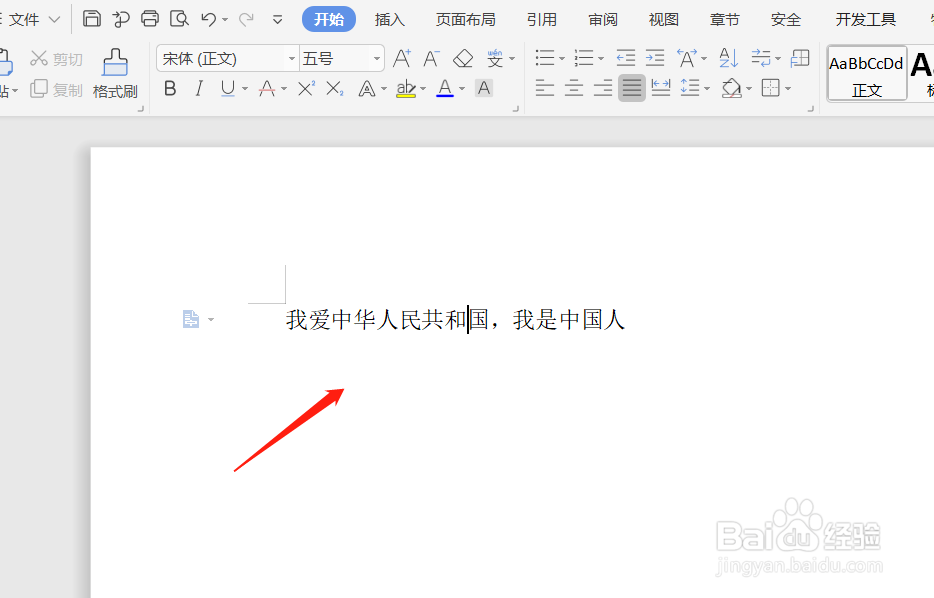Viewport: 934px width, 598px height.
Task: Switch to 视图 tab
Action: click(x=664, y=20)
